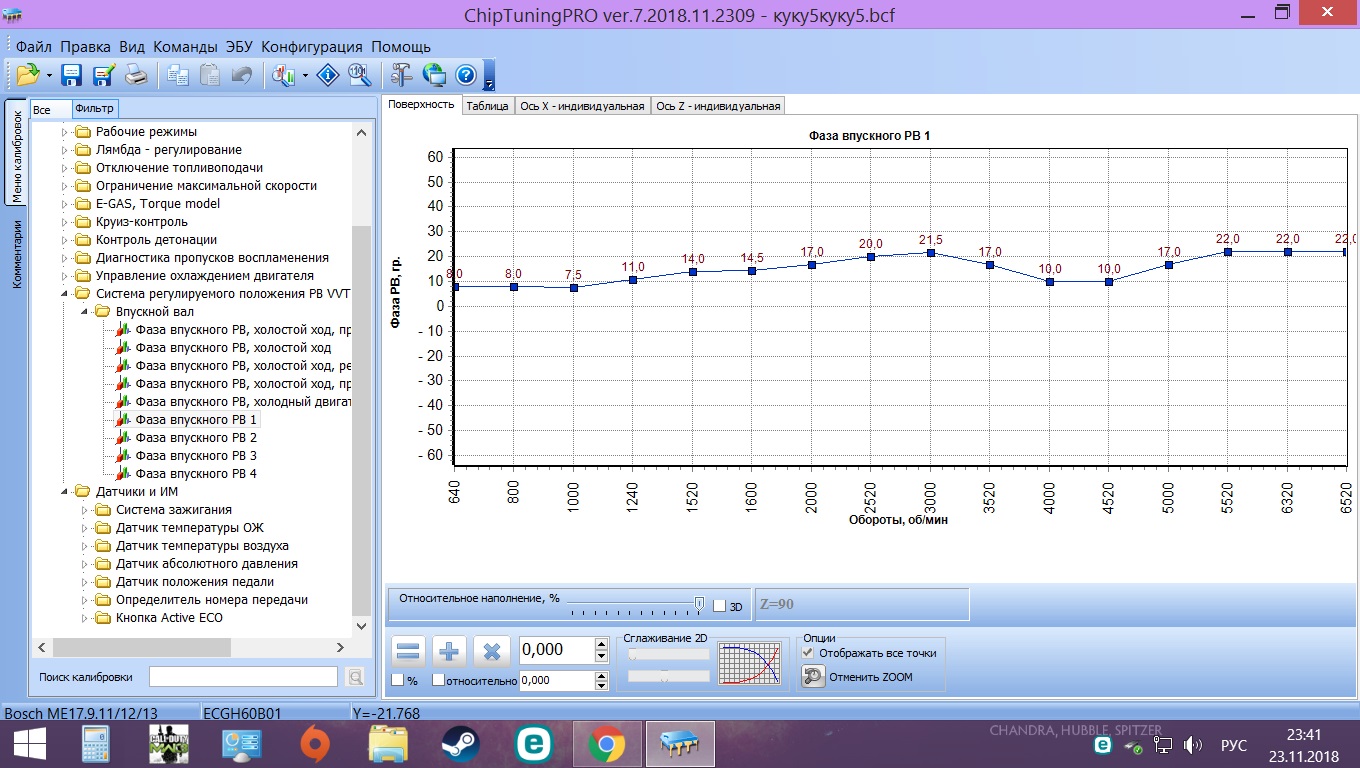Click the lower 'Сглаживание 2D' slider
Screen dimensions: 1360x768
pyautogui.click(x=668, y=676)
